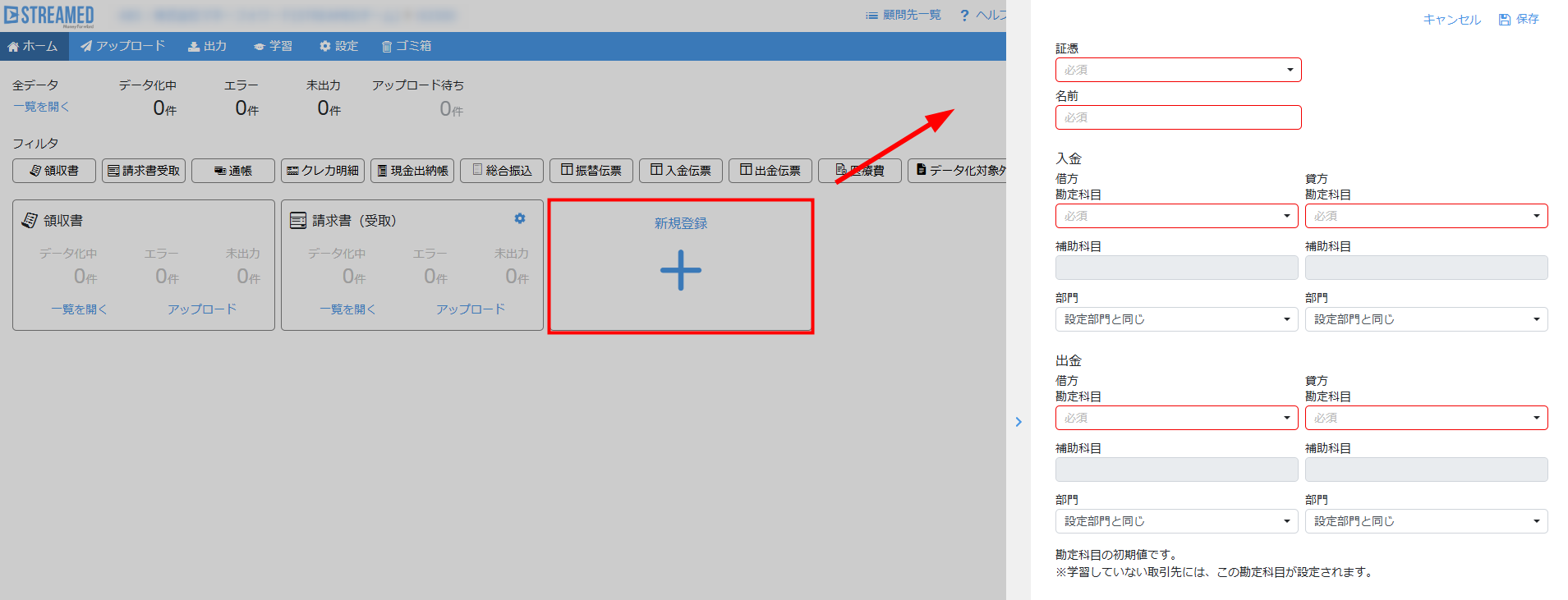Expand 入金 貸方 部門 dropdown
The image size is (1568, 600).
pyautogui.click(x=1426, y=319)
